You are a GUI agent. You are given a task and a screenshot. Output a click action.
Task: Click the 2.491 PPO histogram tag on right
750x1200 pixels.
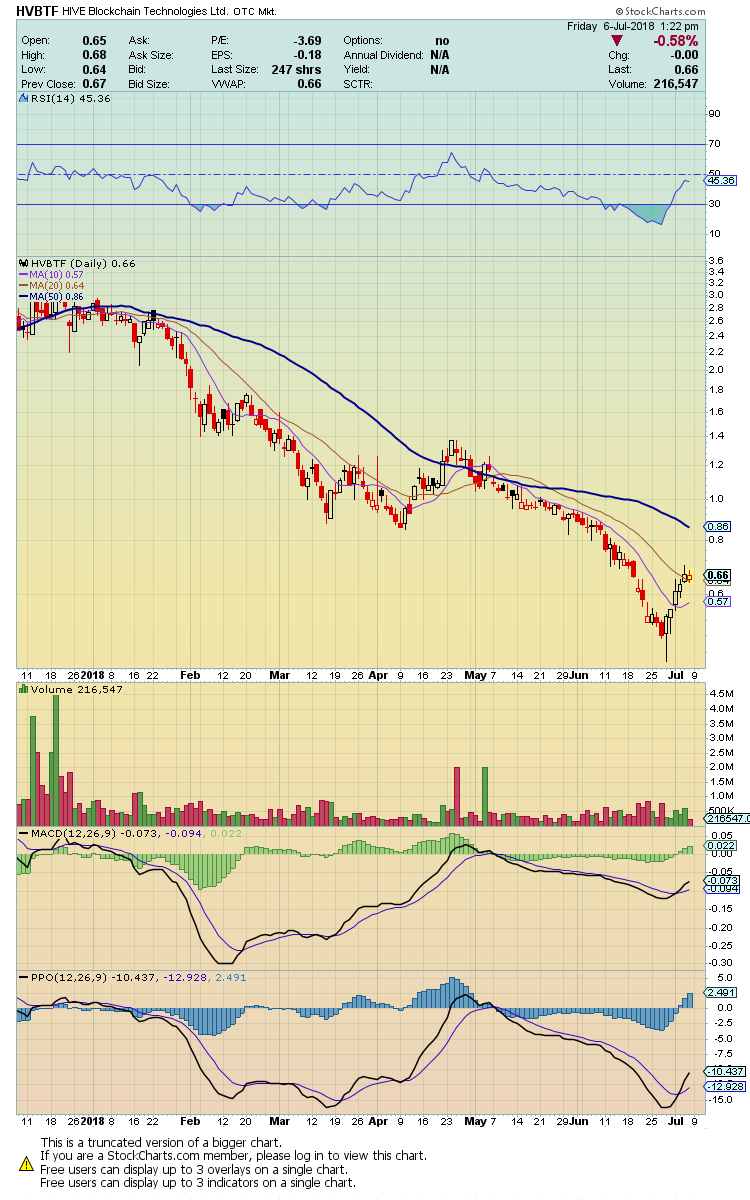pyautogui.click(x=720, y=992)
